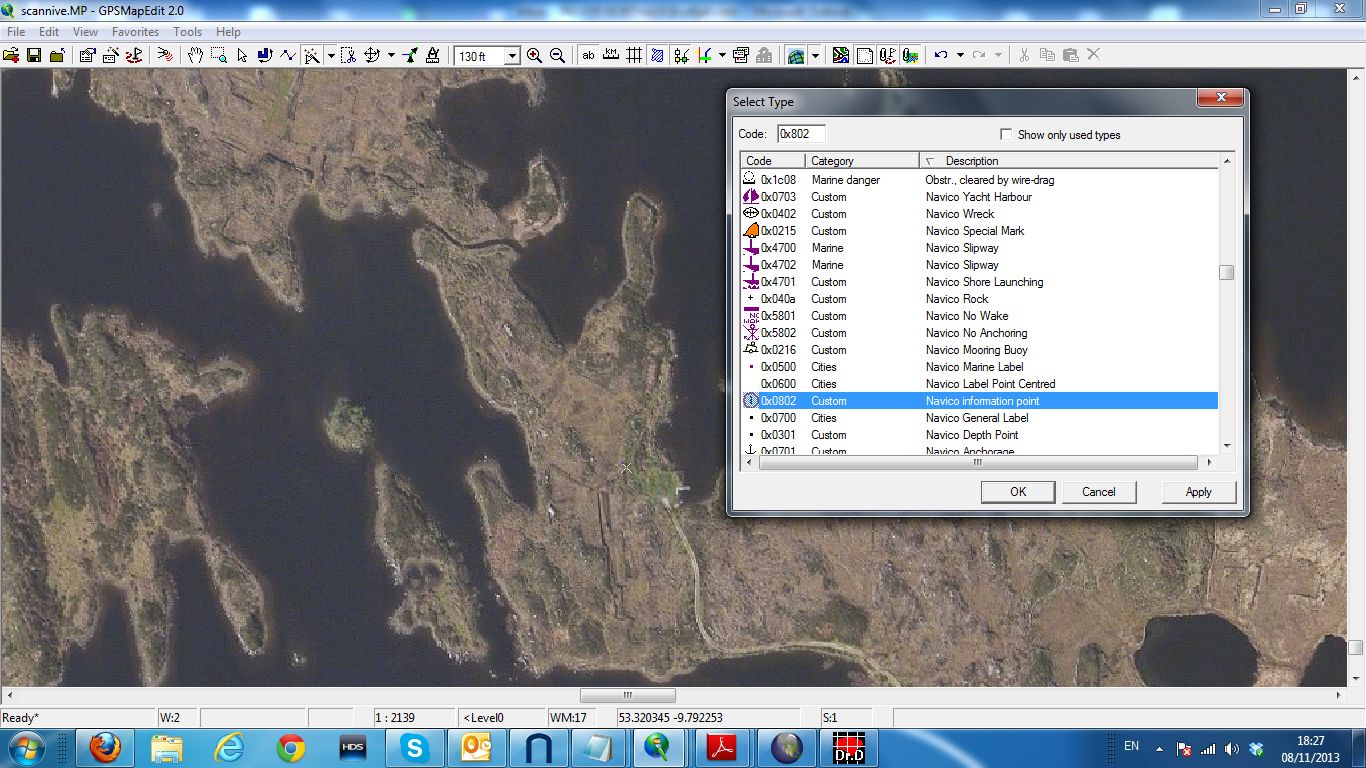Image resolution: width=1366 pixels, height=768 pixels.
Task: Toggle the grid lines icon
Action: 634,55
